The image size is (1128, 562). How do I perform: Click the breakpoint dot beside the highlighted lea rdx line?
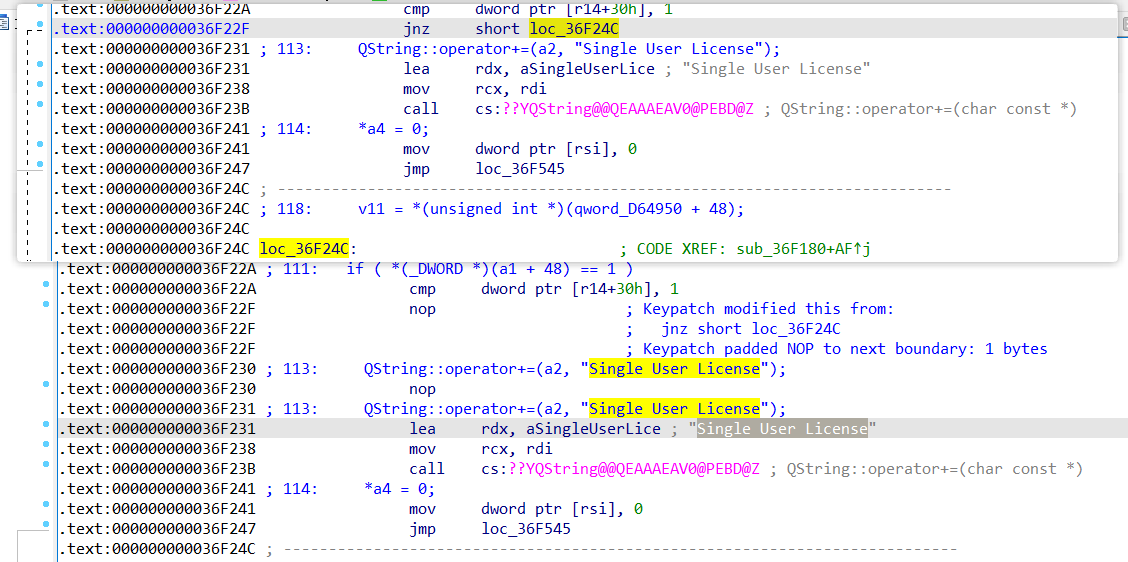pos(46,425)
